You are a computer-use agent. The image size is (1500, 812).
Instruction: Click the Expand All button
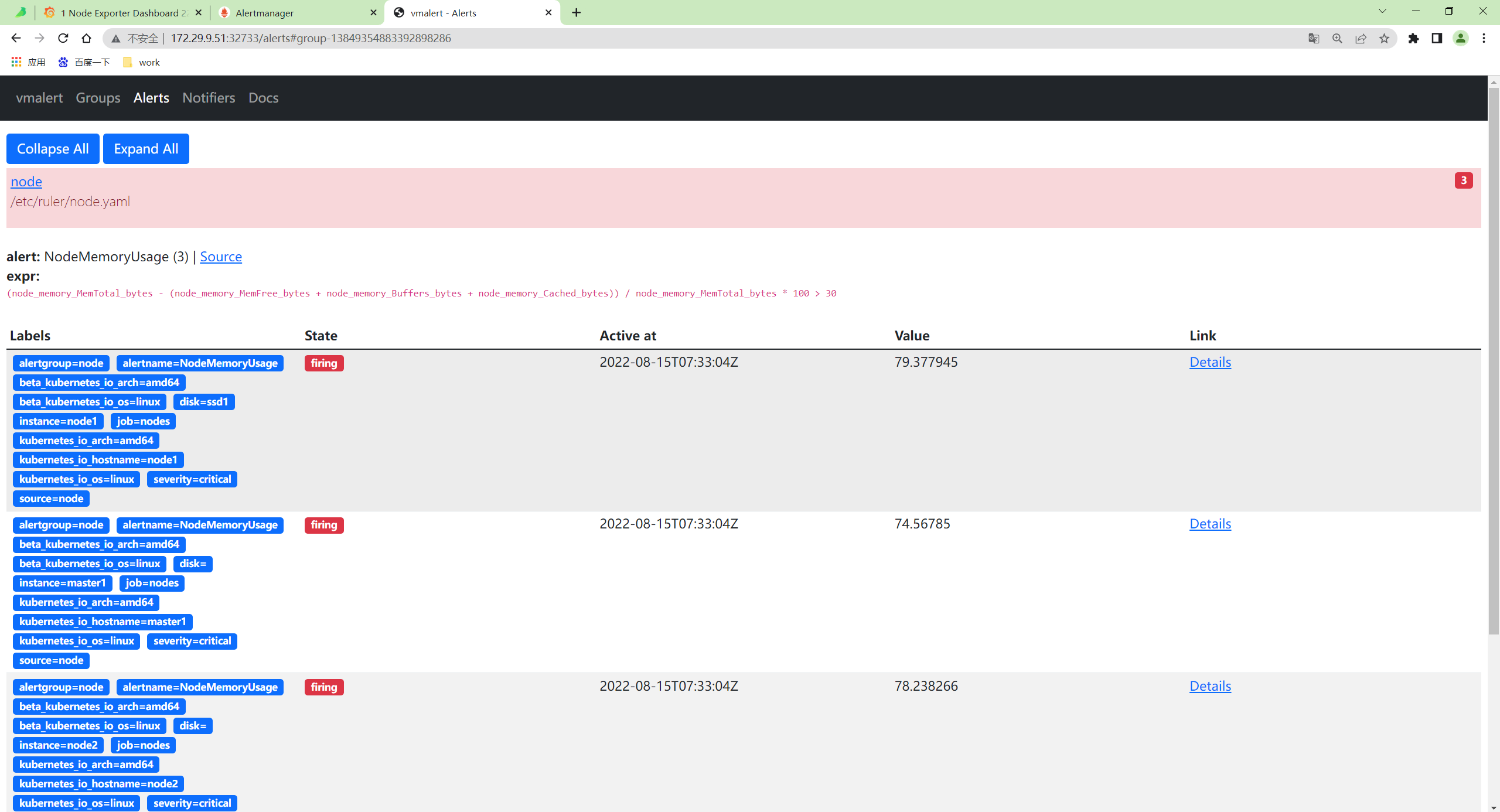(146, 148)
